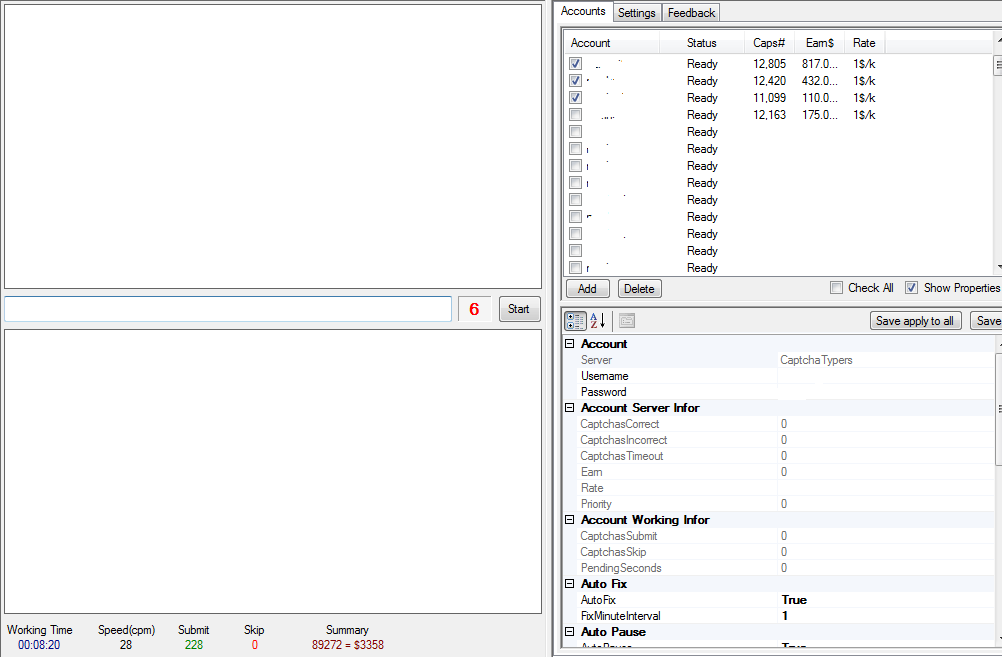Viewport: 1002px width, 657px height.
Task: Focus the captcha answer input field
Action: pos(228,309)
